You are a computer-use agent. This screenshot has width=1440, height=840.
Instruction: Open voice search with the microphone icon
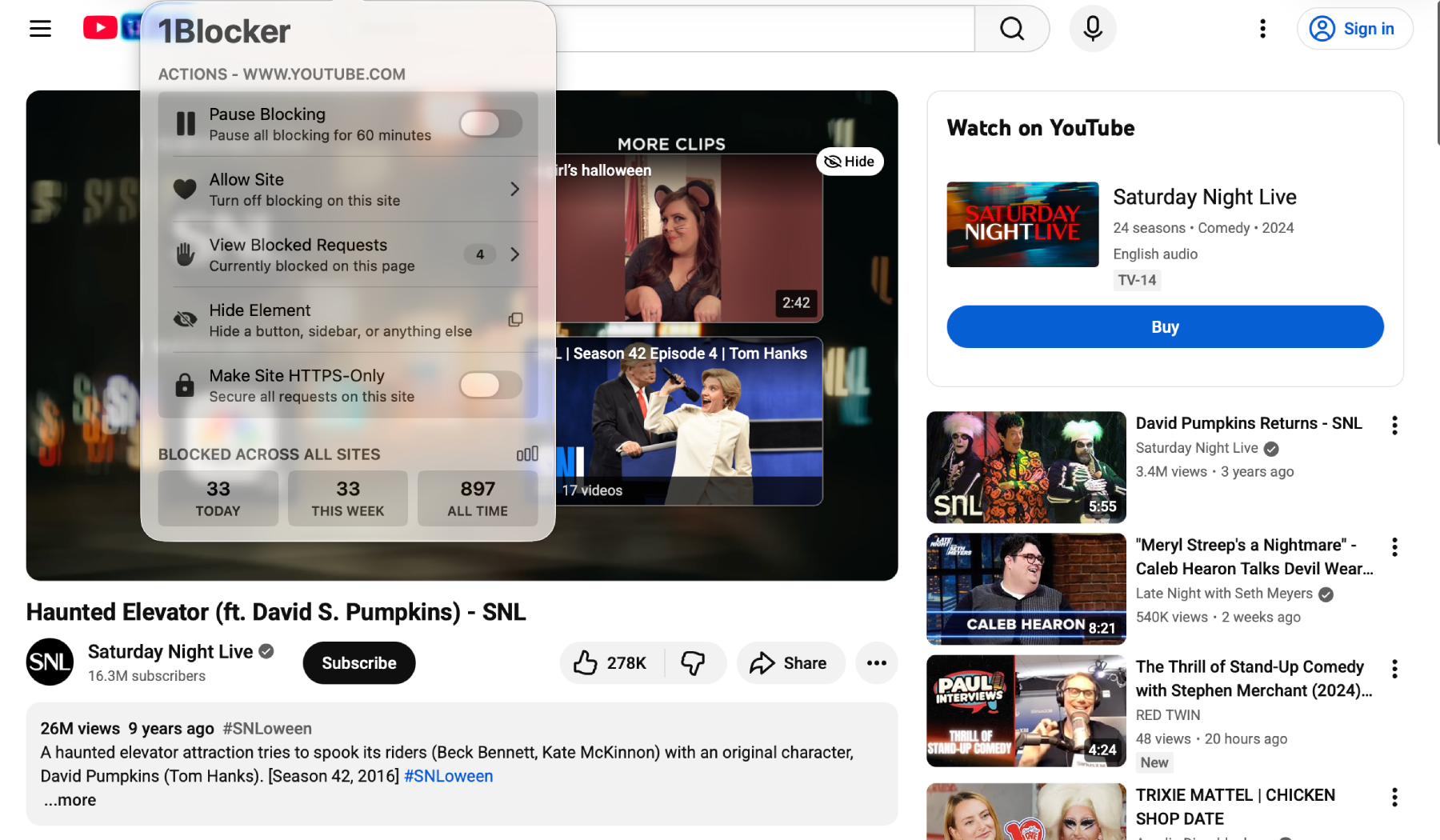click(x=1091, y=29)
